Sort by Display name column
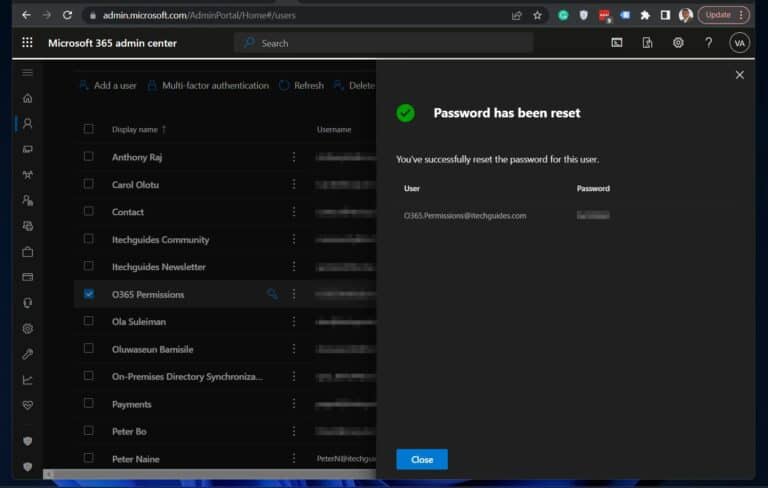 [139, 129]
